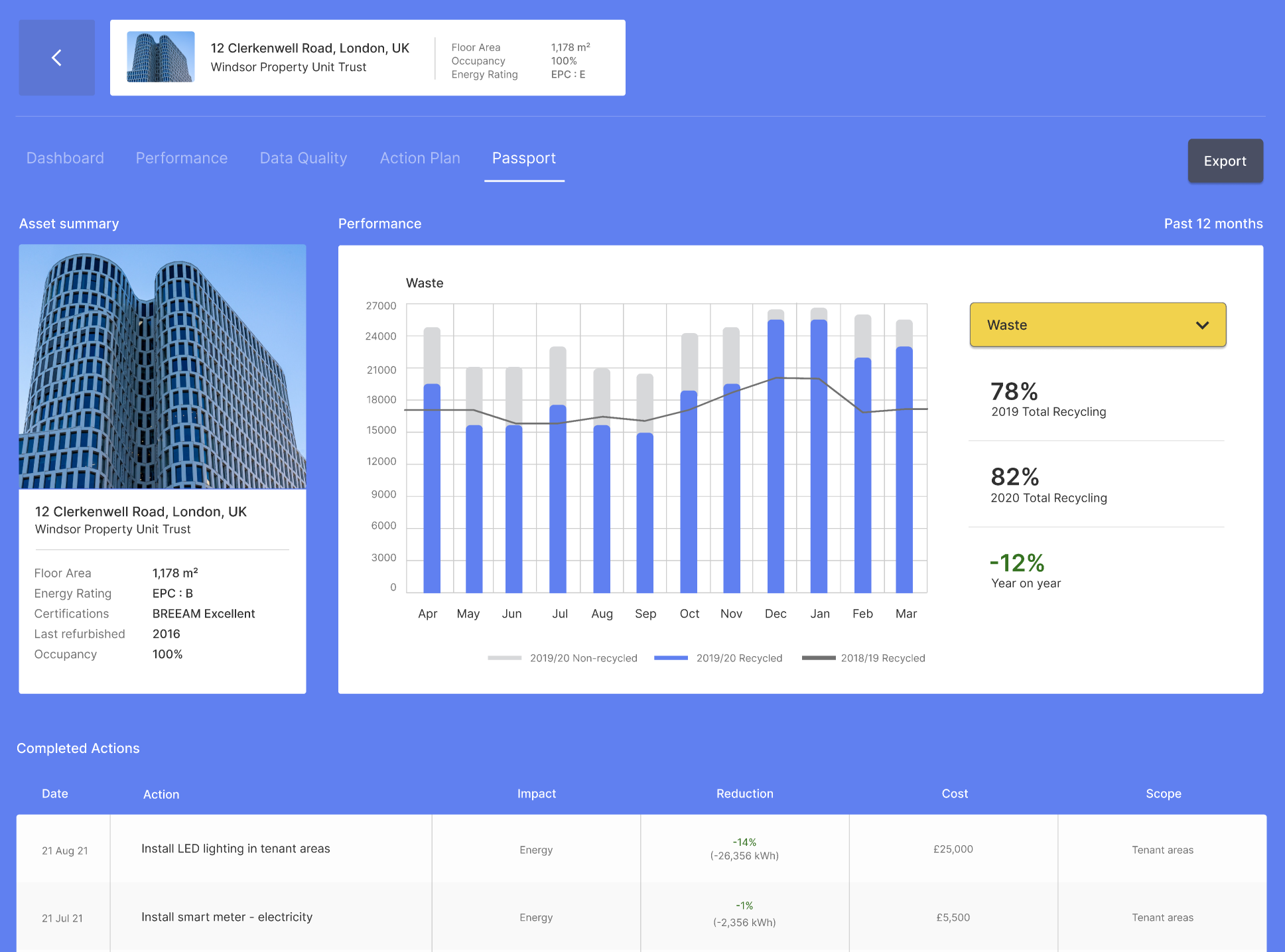Click the building thumbnail in header
This screenshot has width=1285, height=952.
[x=161, y=57]
